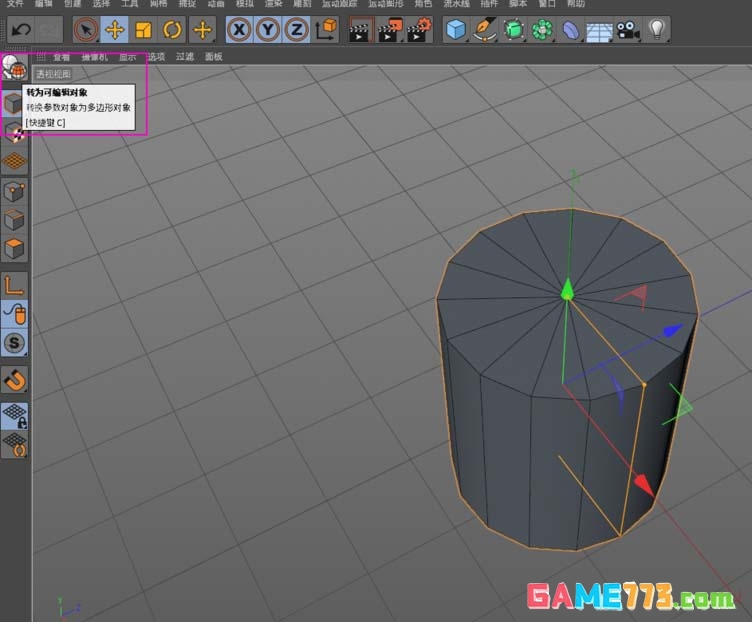Toggle Viewport Solo S icon
Screen dimensions: 752x622
14,343
